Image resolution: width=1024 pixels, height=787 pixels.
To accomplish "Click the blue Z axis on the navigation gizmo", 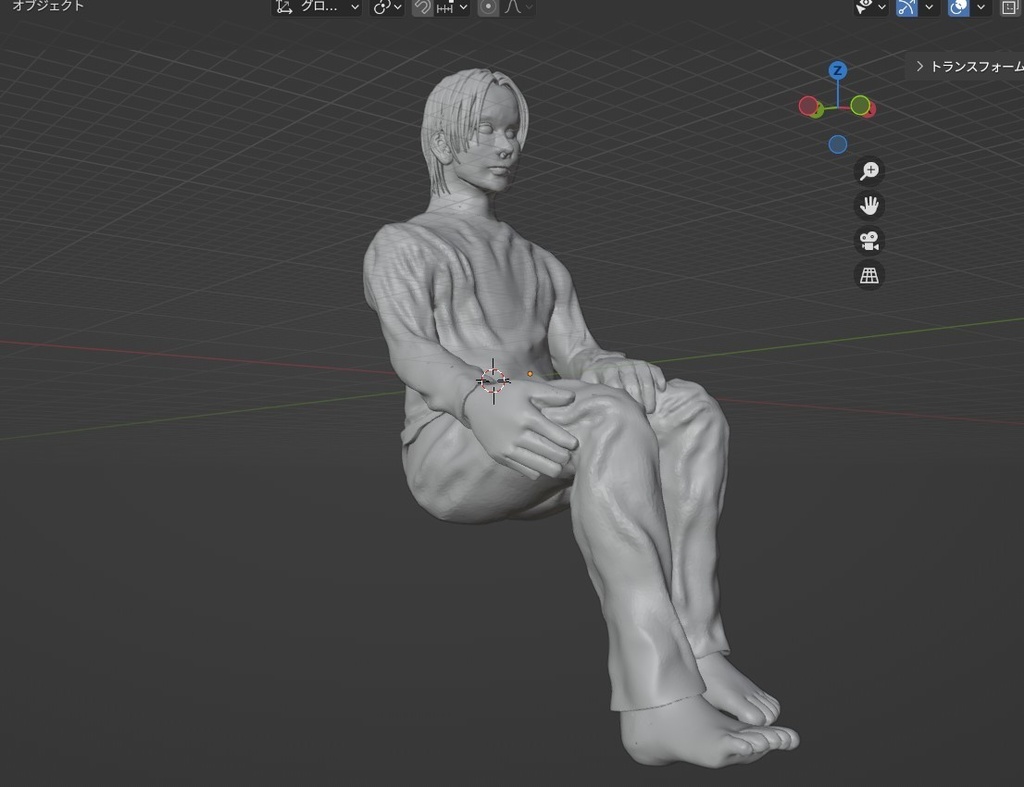I will (x=837, y=70).
